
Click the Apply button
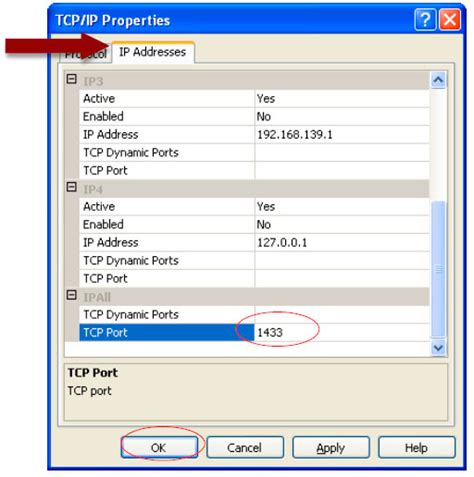coord(331,448)
